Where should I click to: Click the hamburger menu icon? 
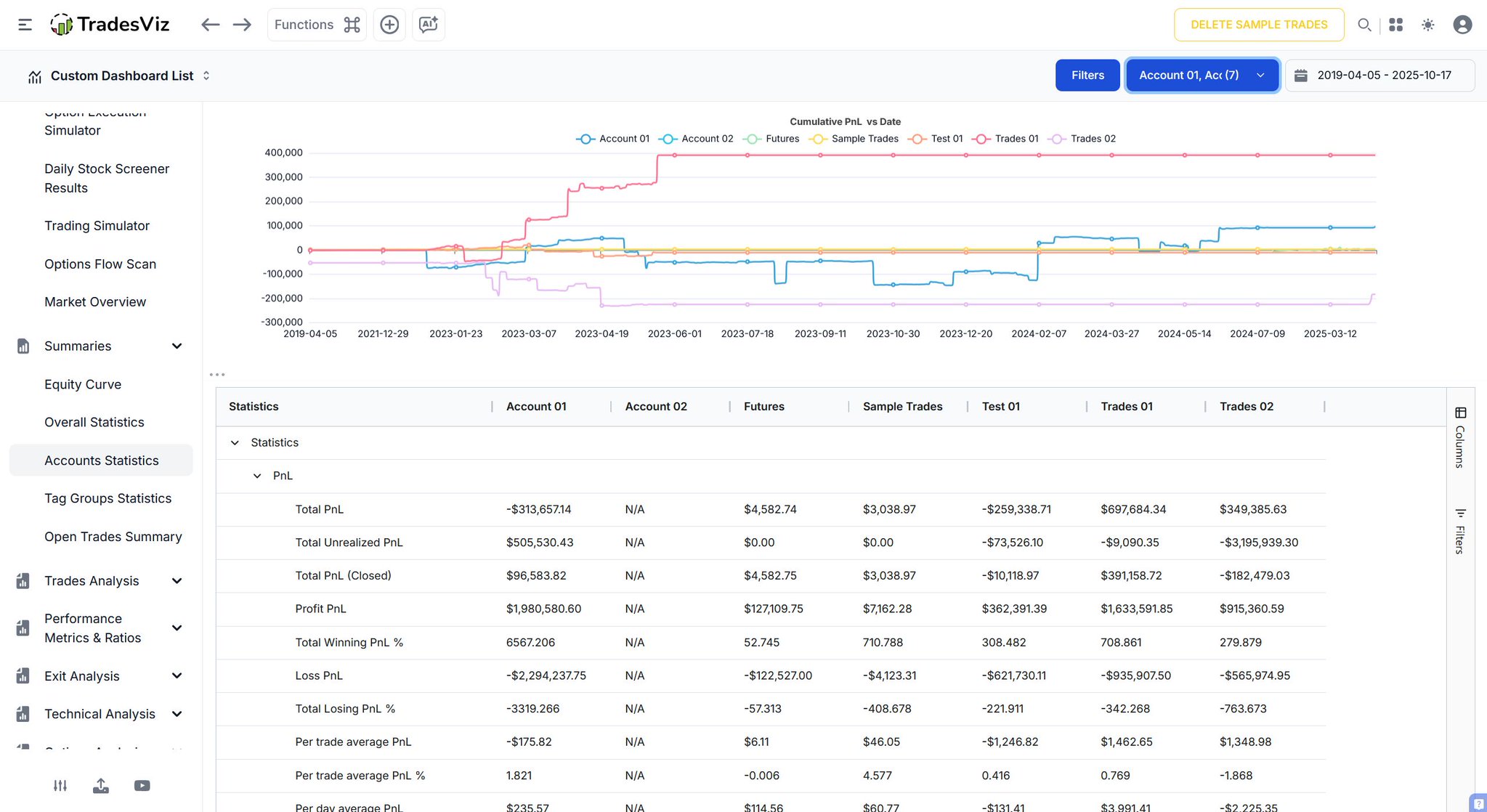(x=25, y=25)
